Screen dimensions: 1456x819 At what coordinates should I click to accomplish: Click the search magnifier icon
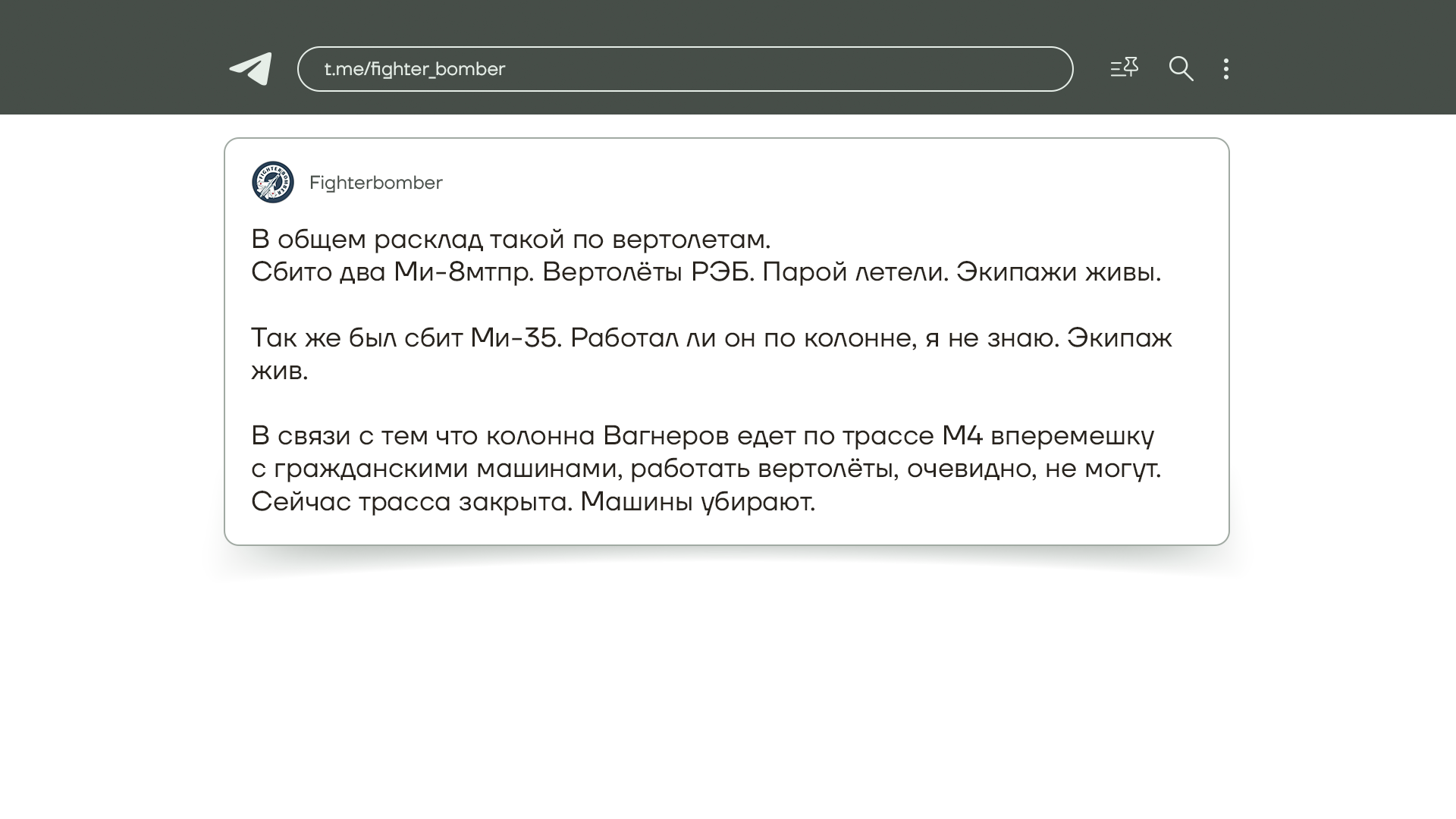(1181, 69)
